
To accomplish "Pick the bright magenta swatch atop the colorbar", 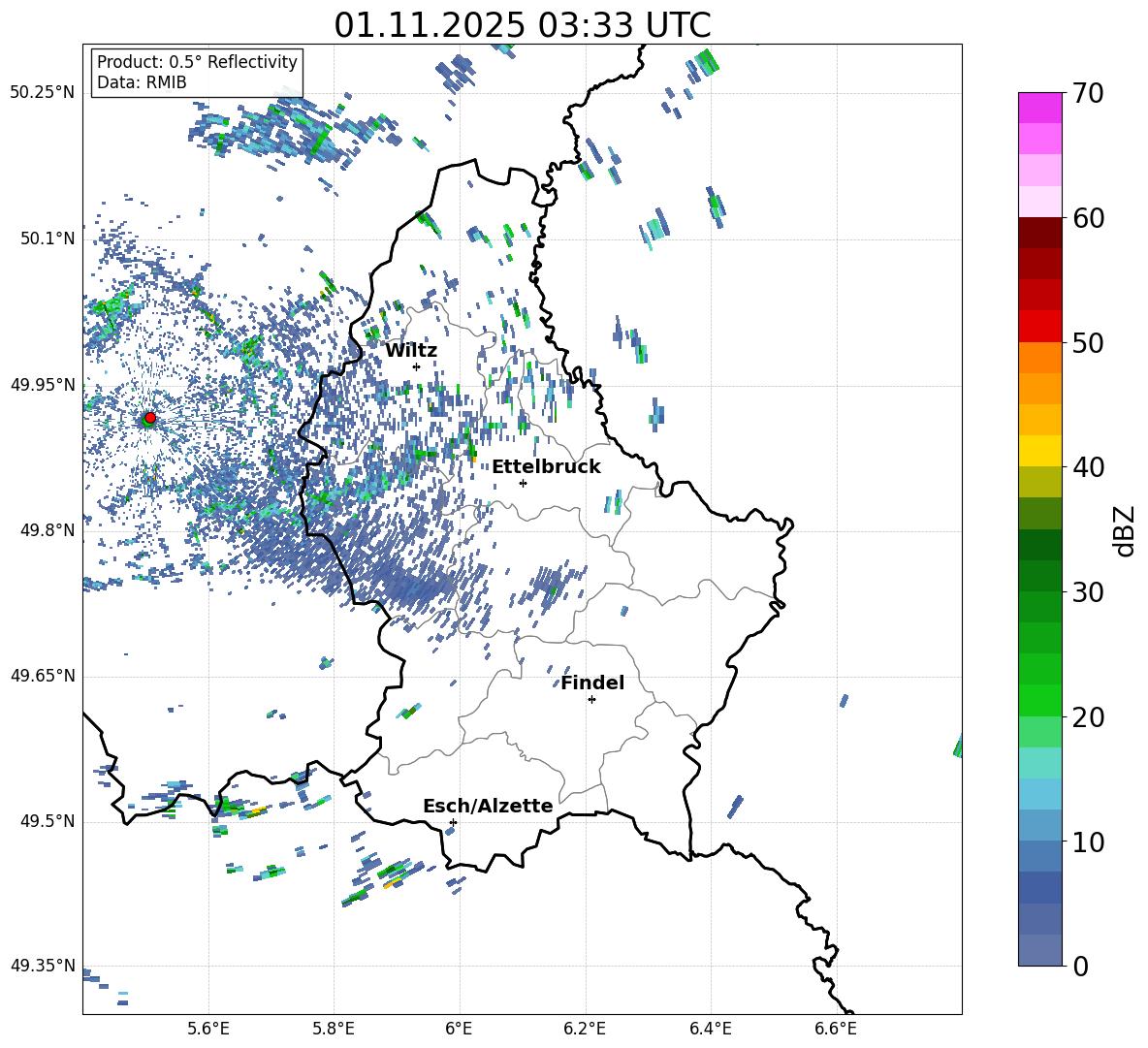I will (1040, 108).
